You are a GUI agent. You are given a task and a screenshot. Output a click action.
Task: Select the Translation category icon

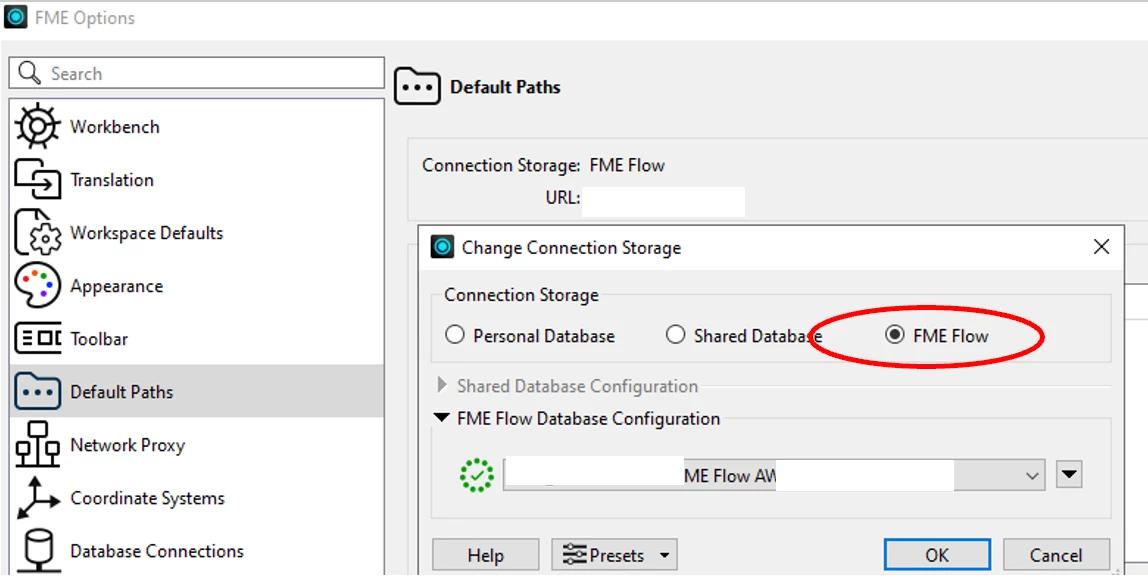tap(37, 180)
